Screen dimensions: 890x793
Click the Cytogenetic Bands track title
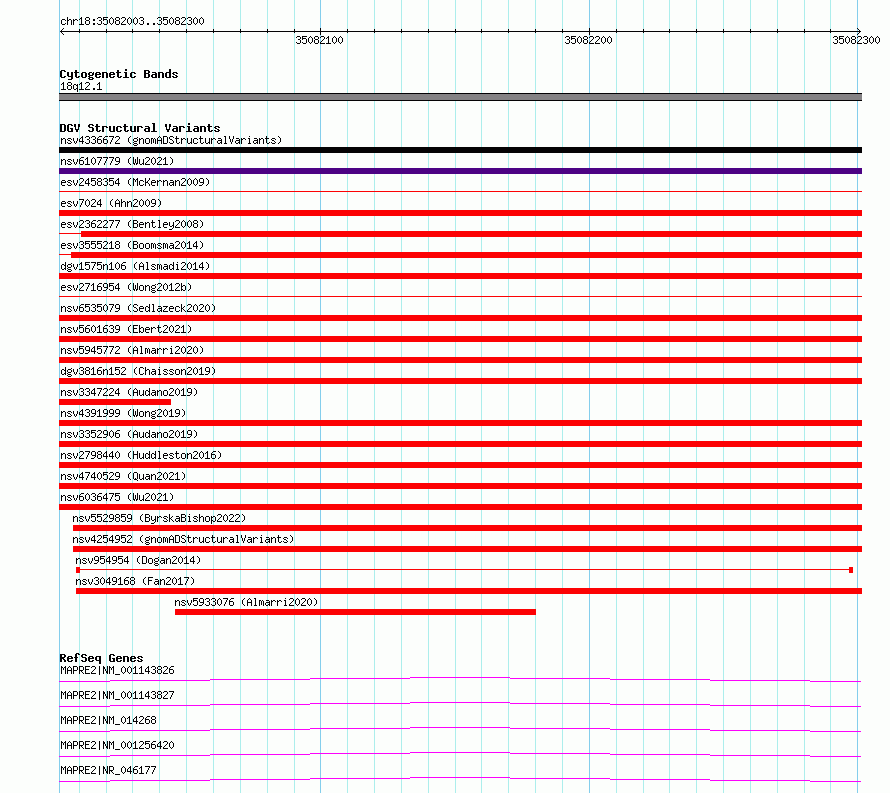pyautogui.click(x=119, y=74)
